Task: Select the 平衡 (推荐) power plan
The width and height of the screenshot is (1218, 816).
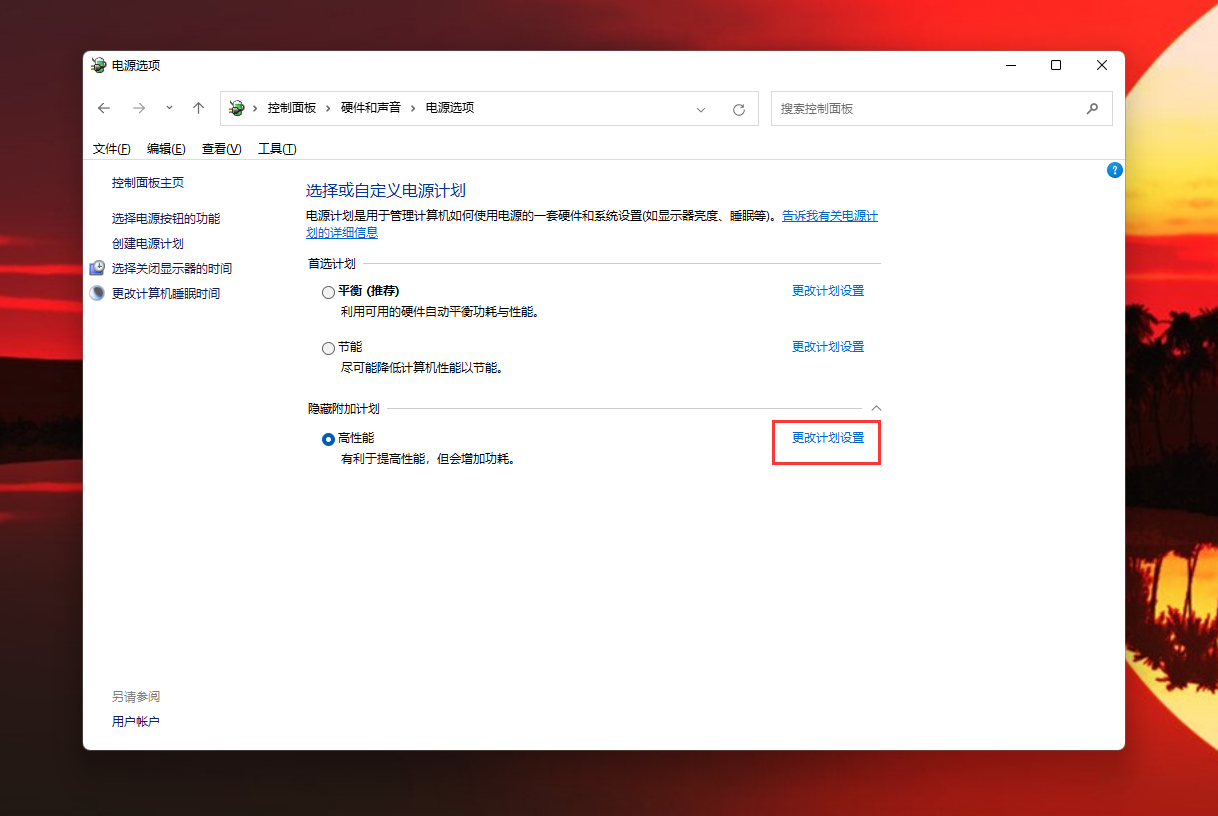Action: [x=328, y=291]
